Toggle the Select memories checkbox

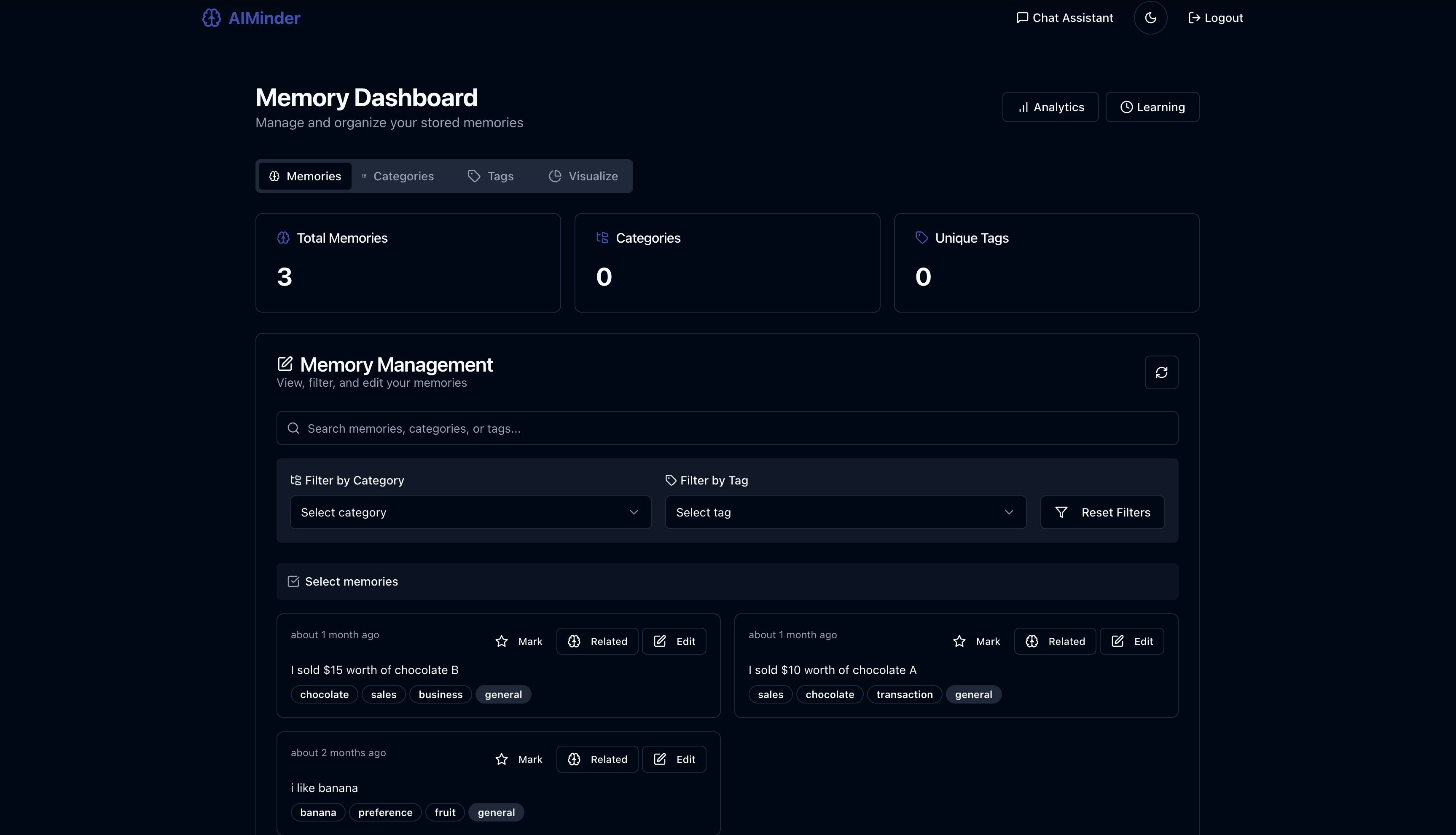tap(293, 581)
